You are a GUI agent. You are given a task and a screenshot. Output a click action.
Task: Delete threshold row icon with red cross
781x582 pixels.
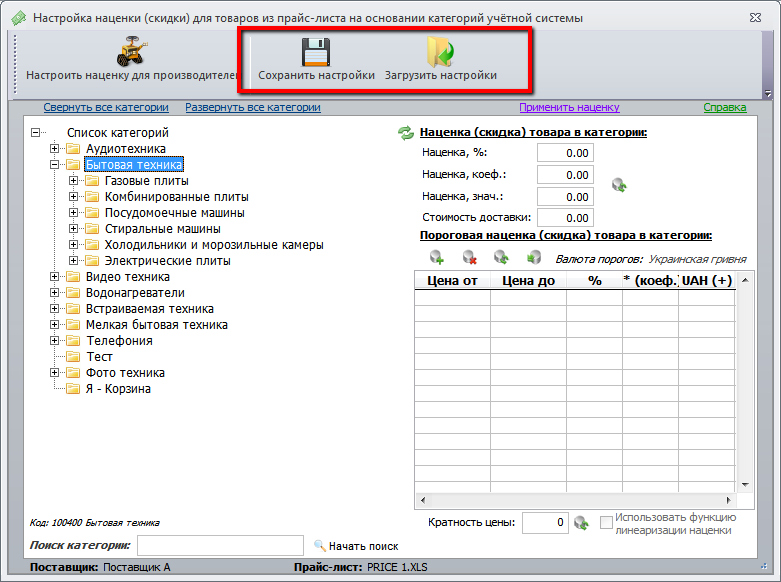click(469, 257)
